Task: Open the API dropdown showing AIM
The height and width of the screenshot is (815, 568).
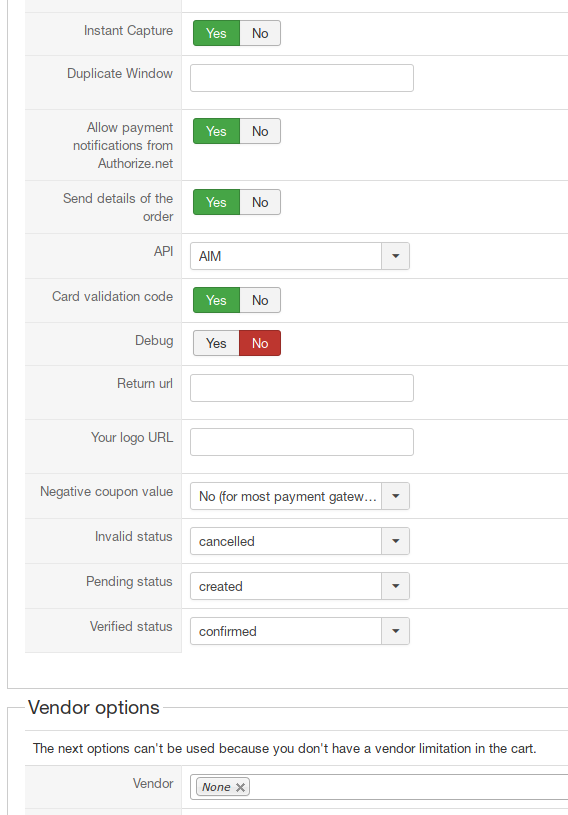Action: pos(300,256)
